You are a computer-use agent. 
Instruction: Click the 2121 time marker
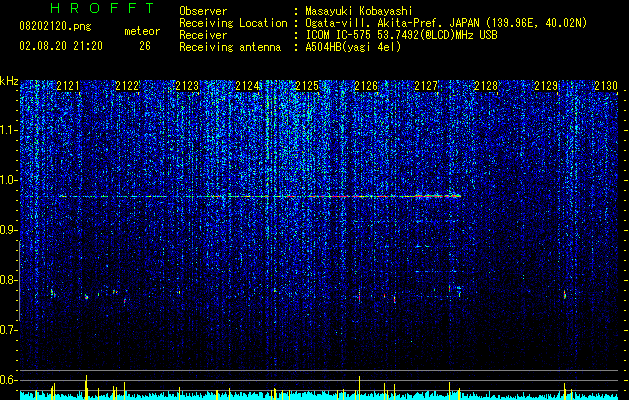(68, 86)
